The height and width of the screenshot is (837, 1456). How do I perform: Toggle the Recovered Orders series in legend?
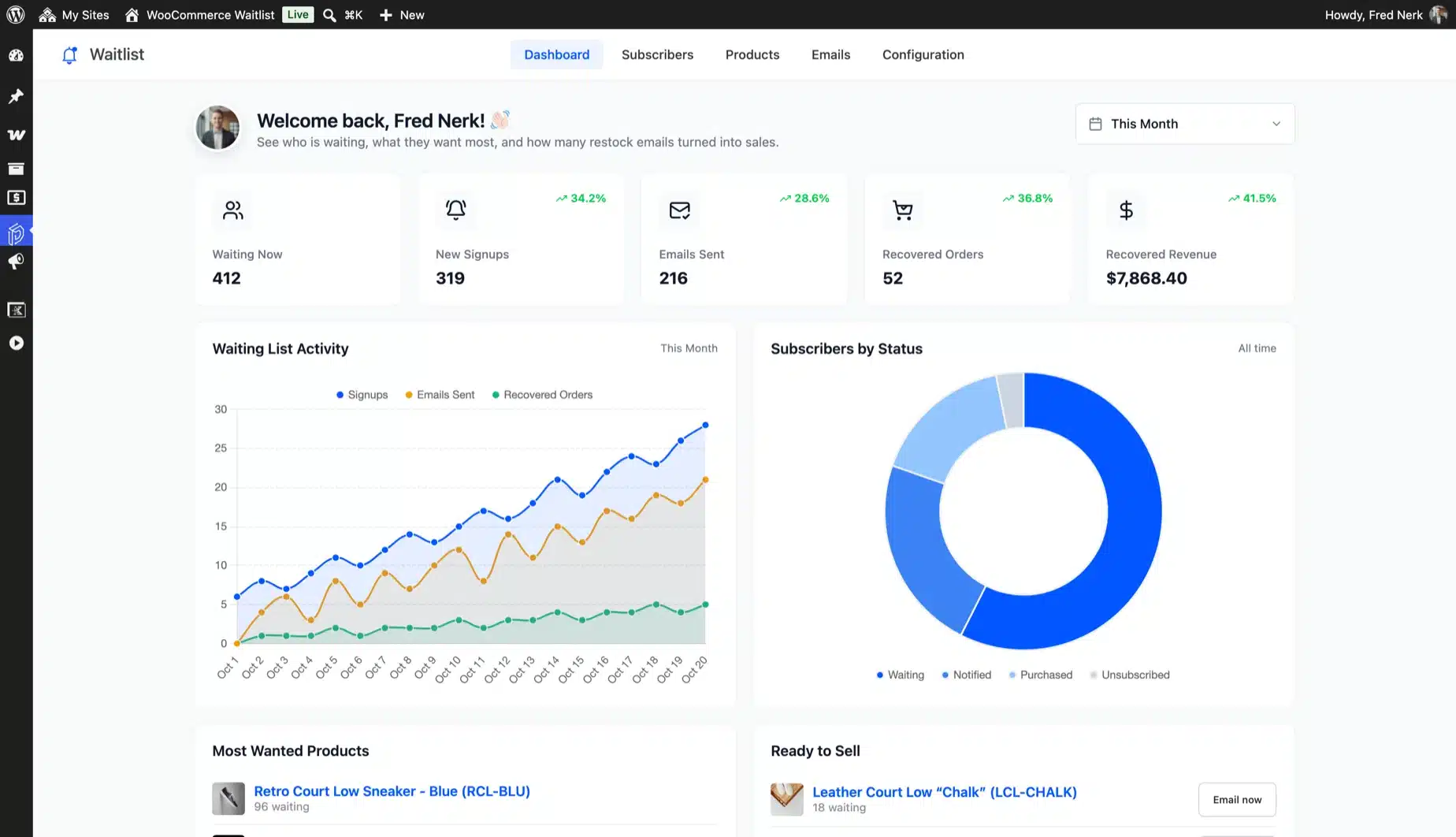pos(542,395)
